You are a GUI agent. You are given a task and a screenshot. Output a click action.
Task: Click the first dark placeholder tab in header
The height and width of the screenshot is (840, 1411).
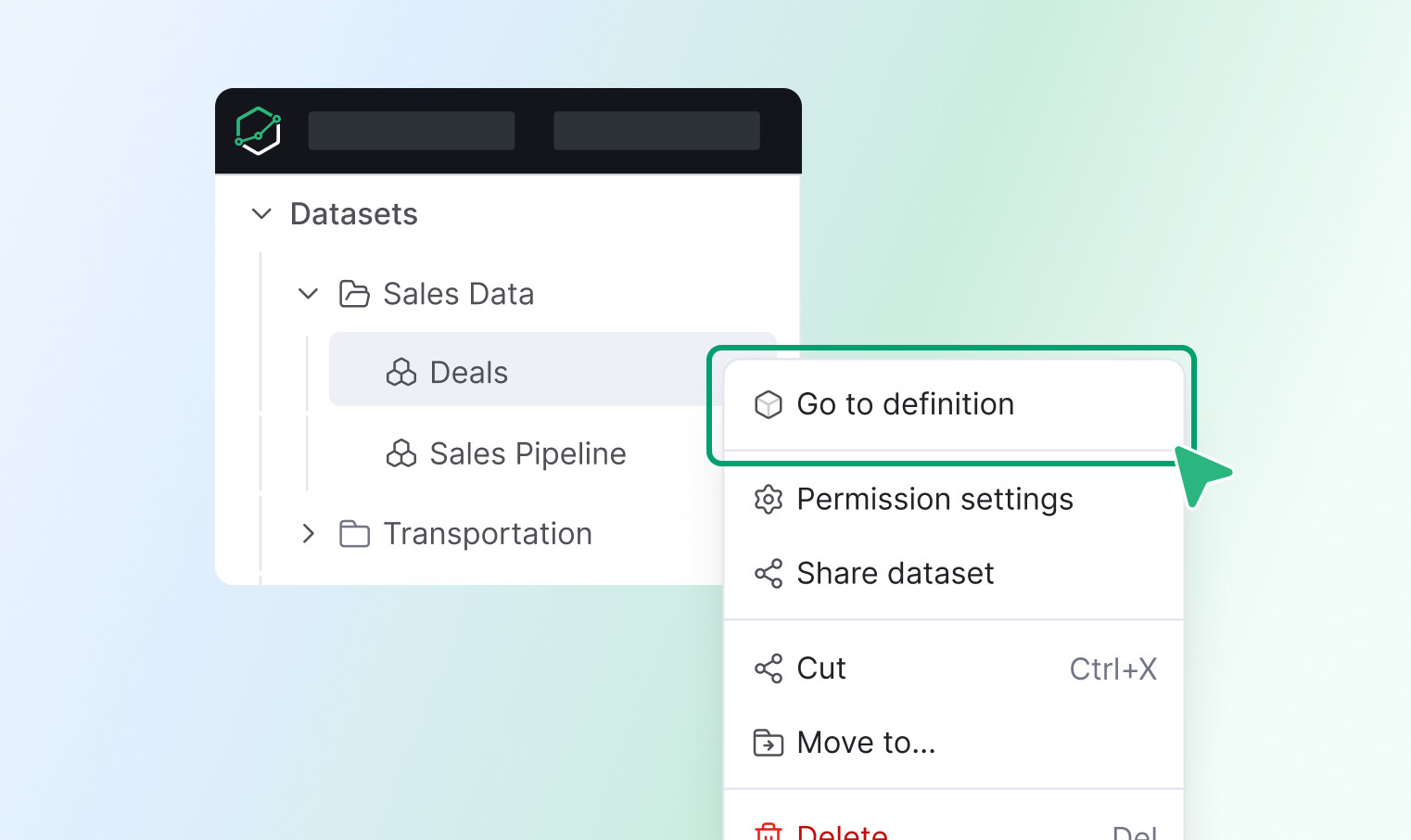(x=412, y=131)
